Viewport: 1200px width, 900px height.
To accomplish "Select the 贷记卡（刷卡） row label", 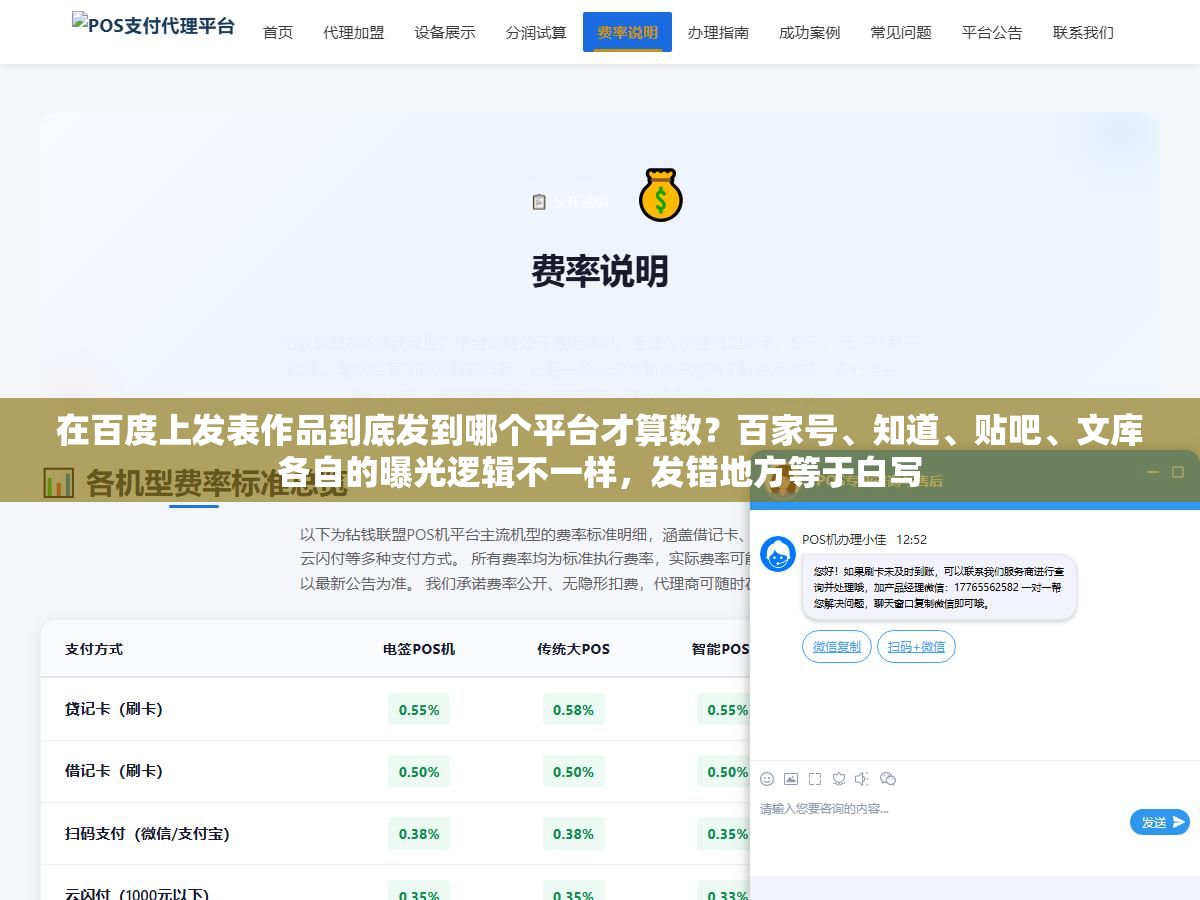I will pos(113,709).
